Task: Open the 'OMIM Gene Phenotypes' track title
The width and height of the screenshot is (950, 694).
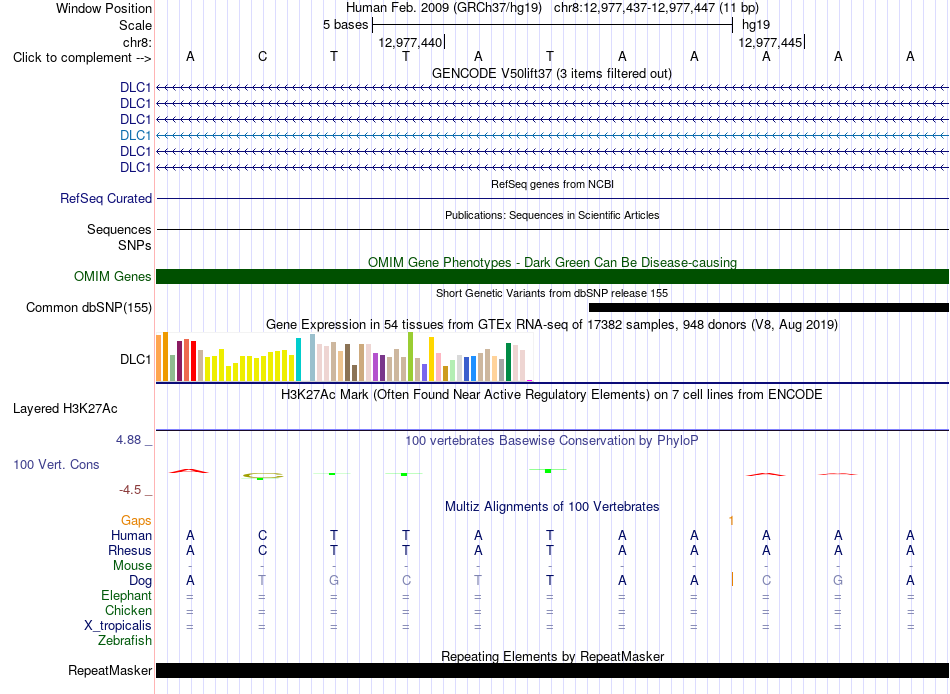Action: [x=552, y=262]
